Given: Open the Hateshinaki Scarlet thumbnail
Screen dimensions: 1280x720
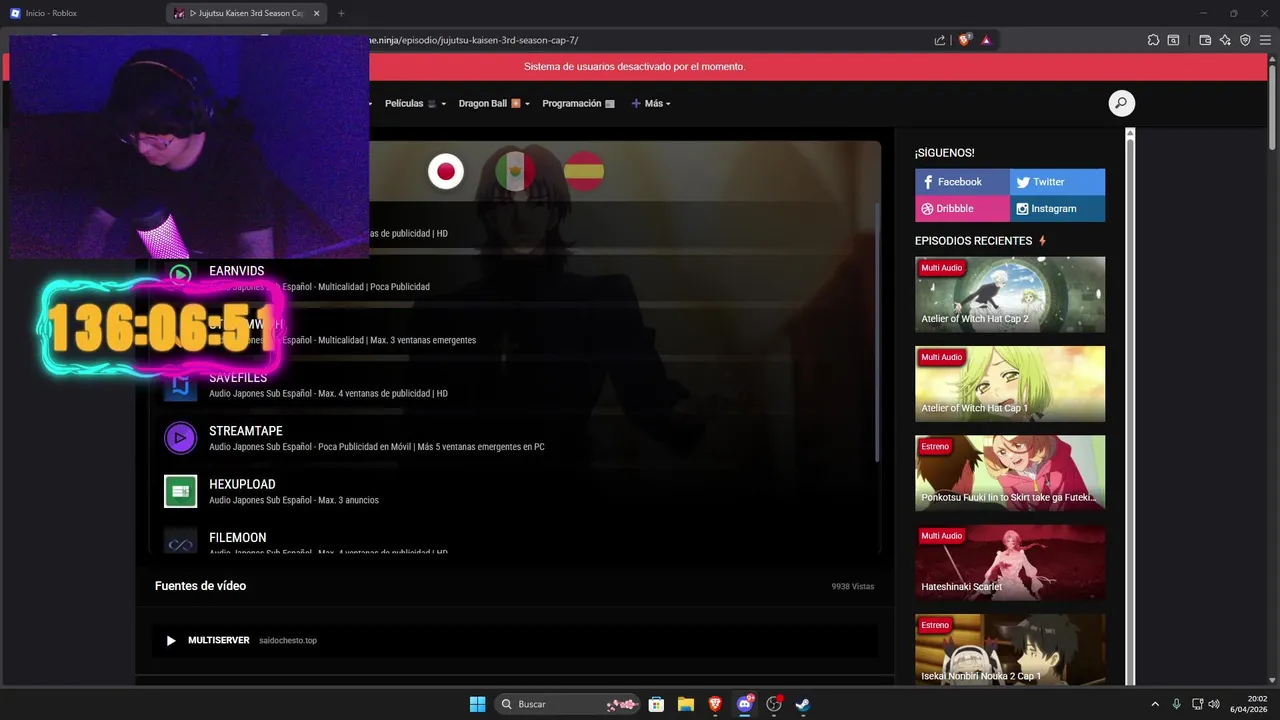Looking at the screenshot, I should click(1010, 562).
